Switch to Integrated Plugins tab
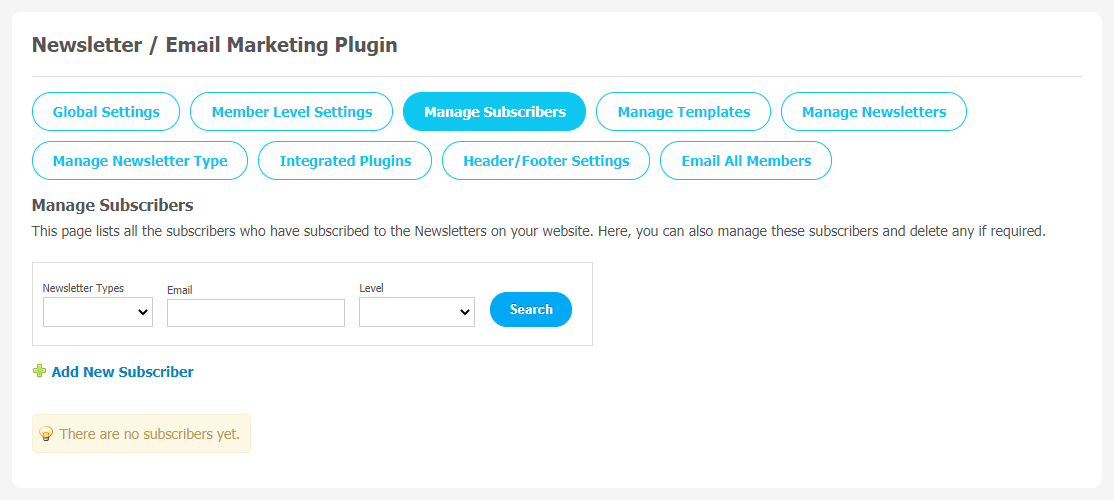This screenshot has width=1114, height=500. (x=345, y=161)
